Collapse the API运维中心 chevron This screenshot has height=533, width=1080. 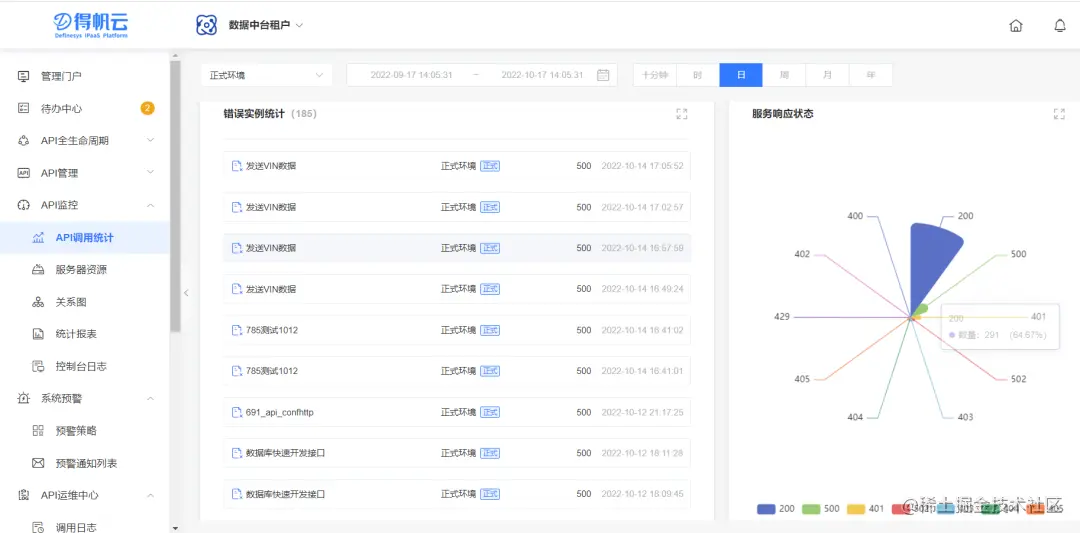(151, 495)
